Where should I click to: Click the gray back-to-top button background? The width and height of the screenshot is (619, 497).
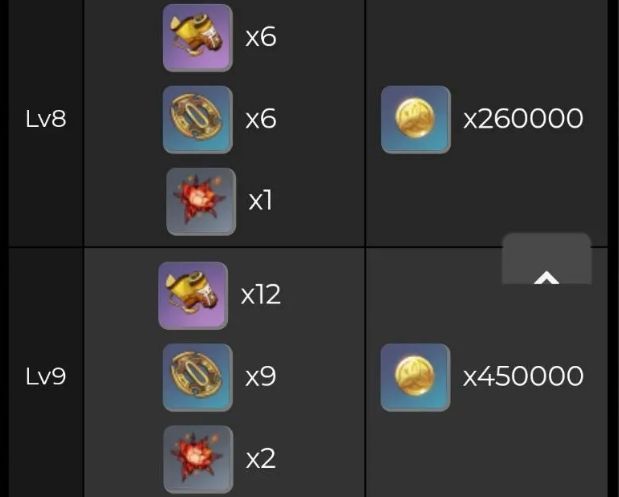click(x=546, y=259)
